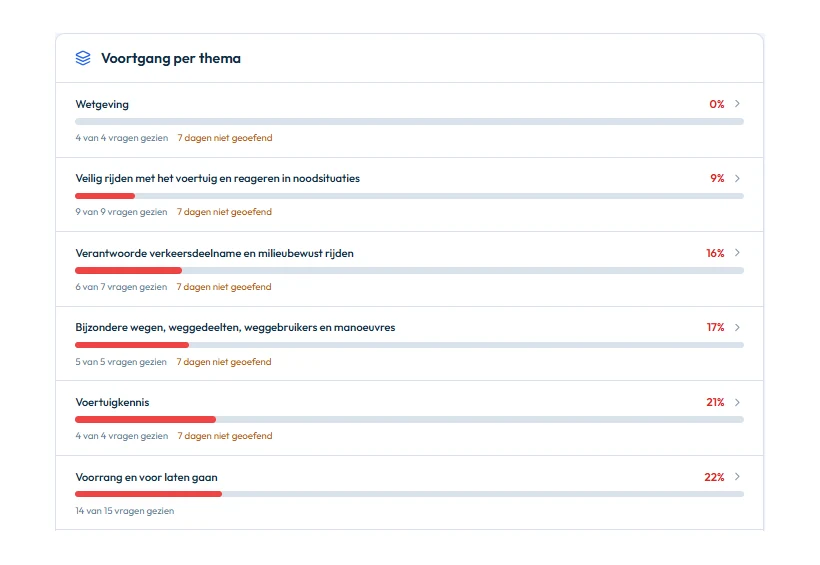This screenshot has height=565, width=820.
Task: Select Bijzondere wegen, weggedeelten, weggebruikers en manoeuvres
Action: [x=235, y=327]
